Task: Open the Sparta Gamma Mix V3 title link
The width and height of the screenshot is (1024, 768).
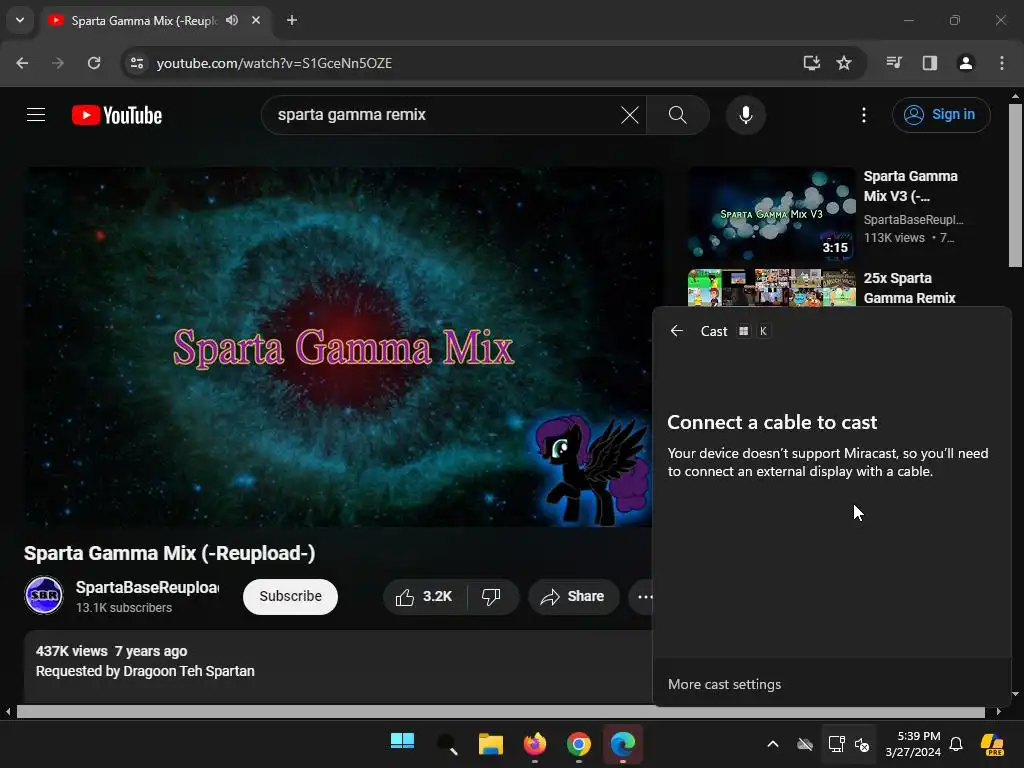Action: pyautogui.click(x=910, y=186)
